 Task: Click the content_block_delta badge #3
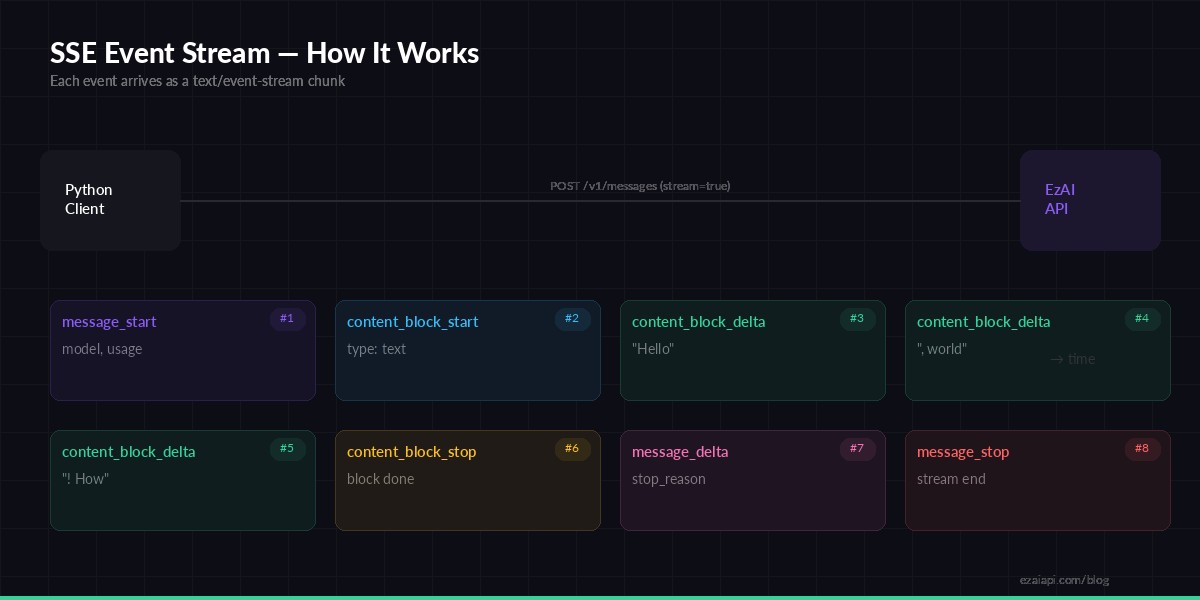858,319
